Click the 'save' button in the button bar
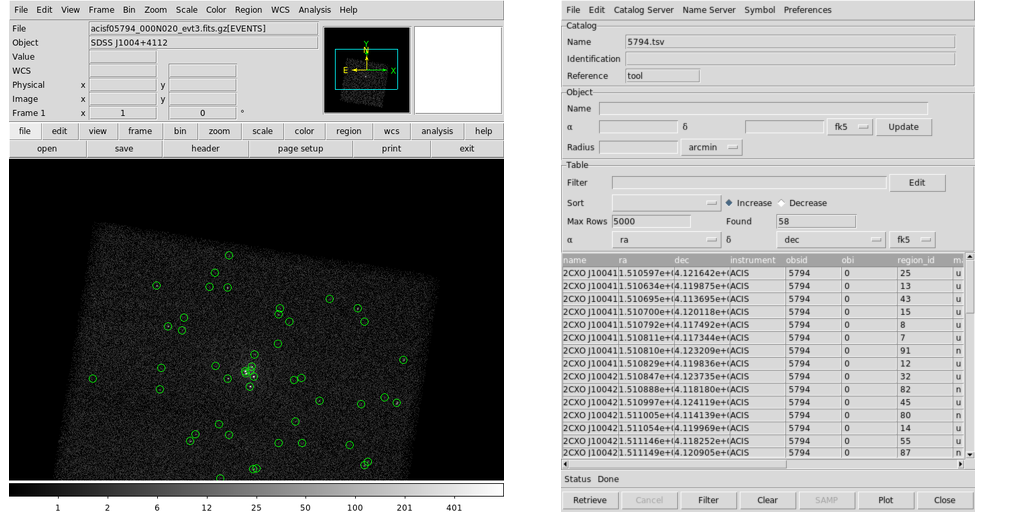The image size is (1024, 512). tap(124, 149)
